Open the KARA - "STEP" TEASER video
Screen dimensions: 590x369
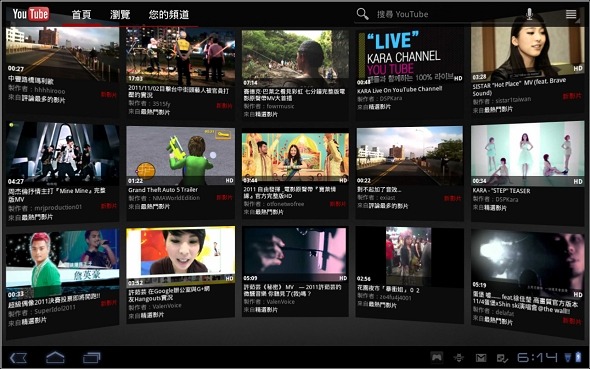pyautogui.click(x=528, y=154)
